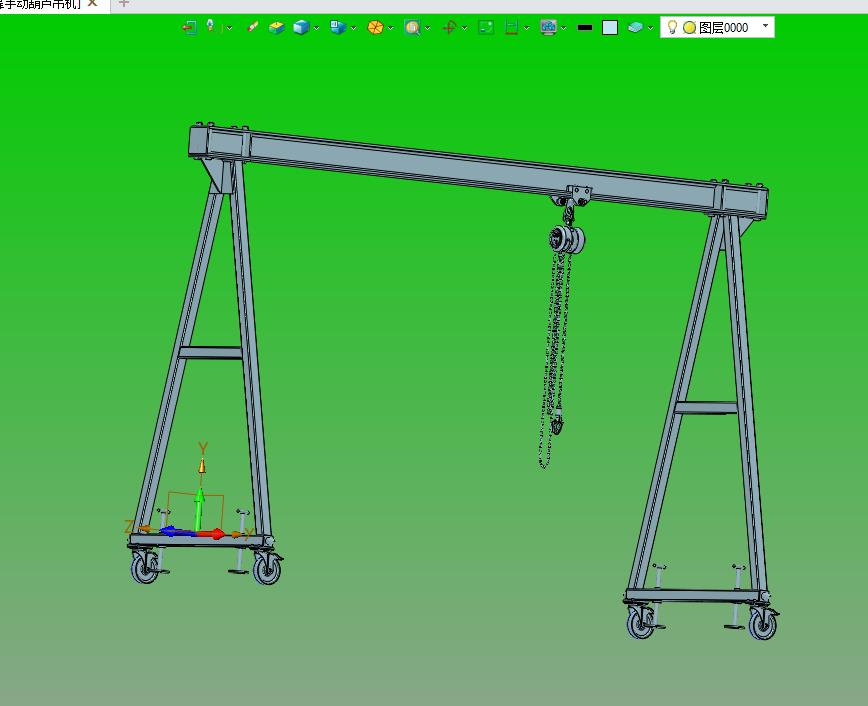
Task: Click the measure dimension icon
Action: 512,27
